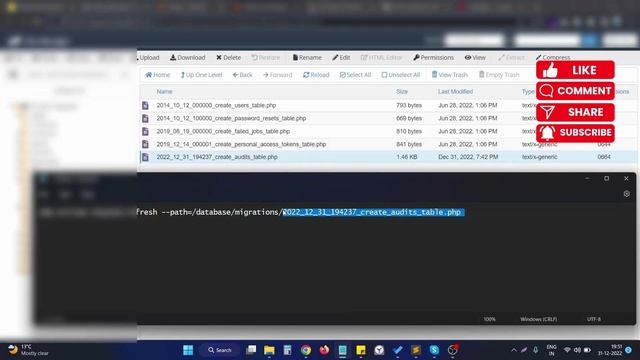Click the taskbar Search box
The image size is (640, 360).
coord(220,350)
